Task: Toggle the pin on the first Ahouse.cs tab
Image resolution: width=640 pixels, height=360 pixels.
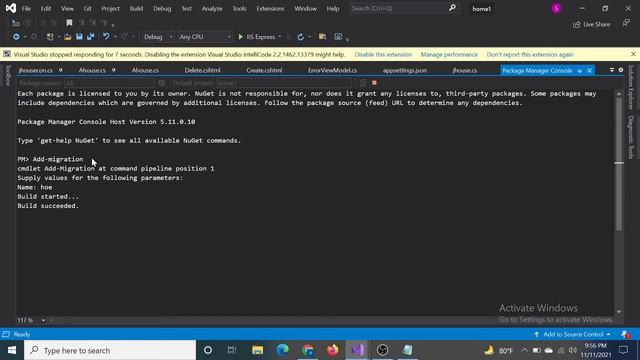Action: (113, 70)
